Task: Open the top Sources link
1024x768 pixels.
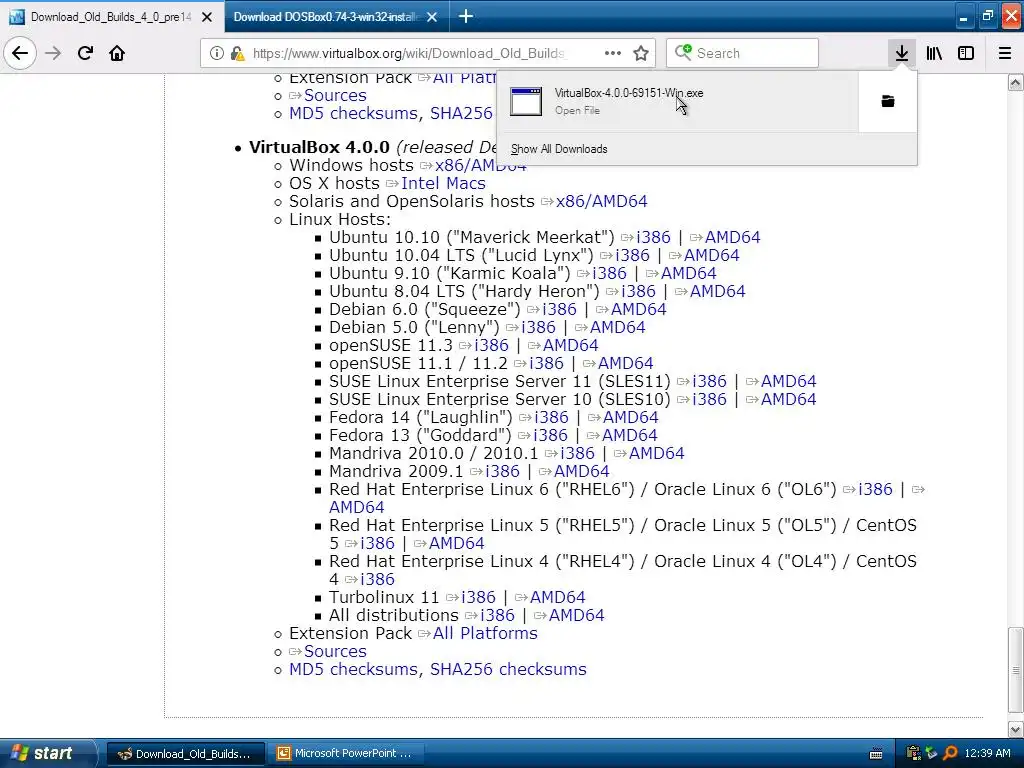Action: point(335,95)
